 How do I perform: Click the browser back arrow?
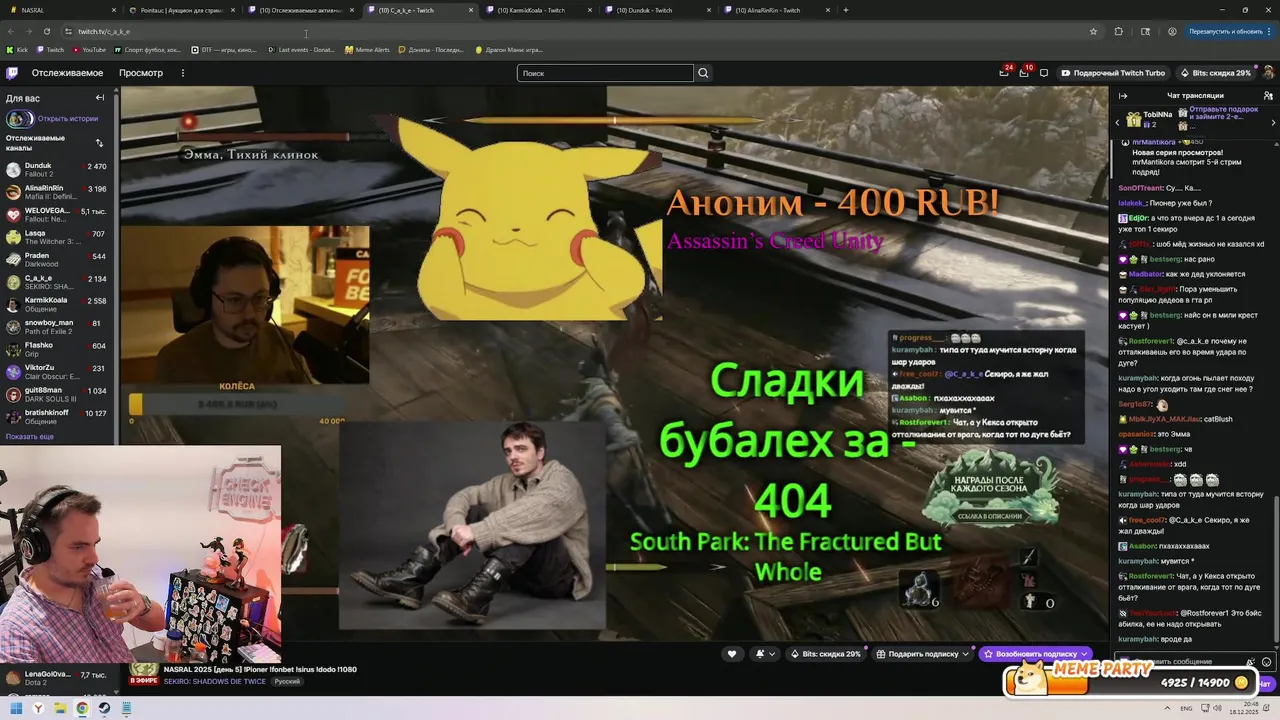(x=11, y=31)
